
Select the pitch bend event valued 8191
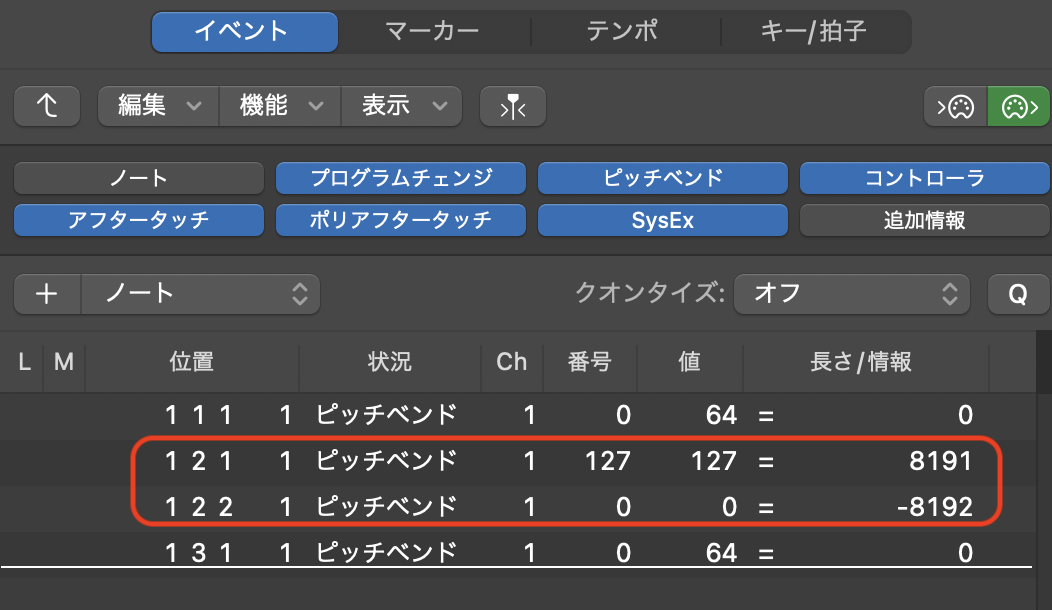tap(560, 461)
